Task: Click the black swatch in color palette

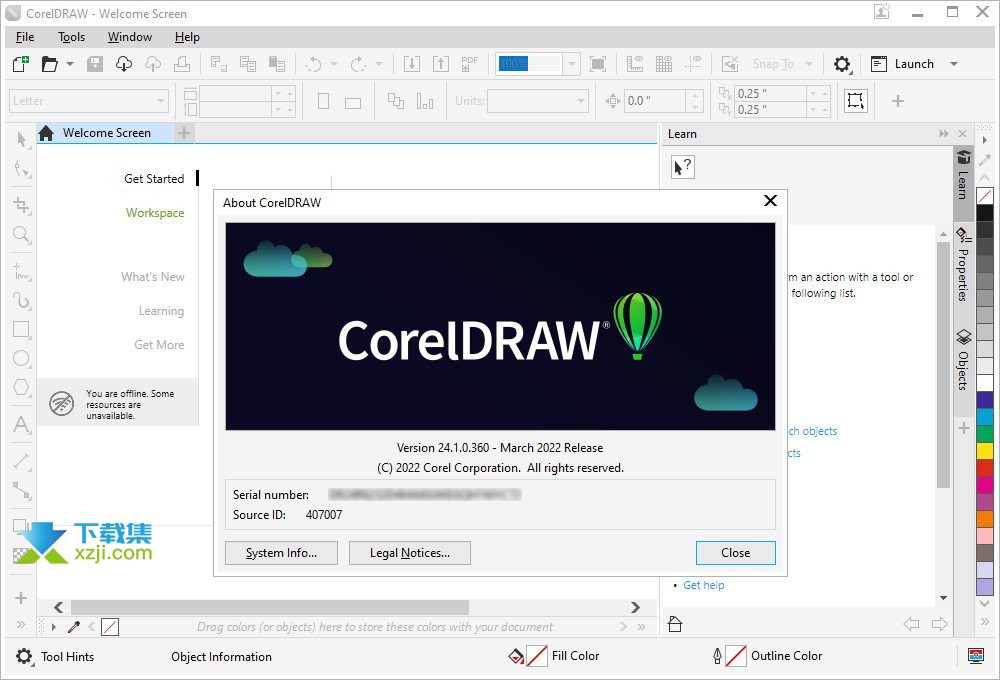Action: point(985,212)
